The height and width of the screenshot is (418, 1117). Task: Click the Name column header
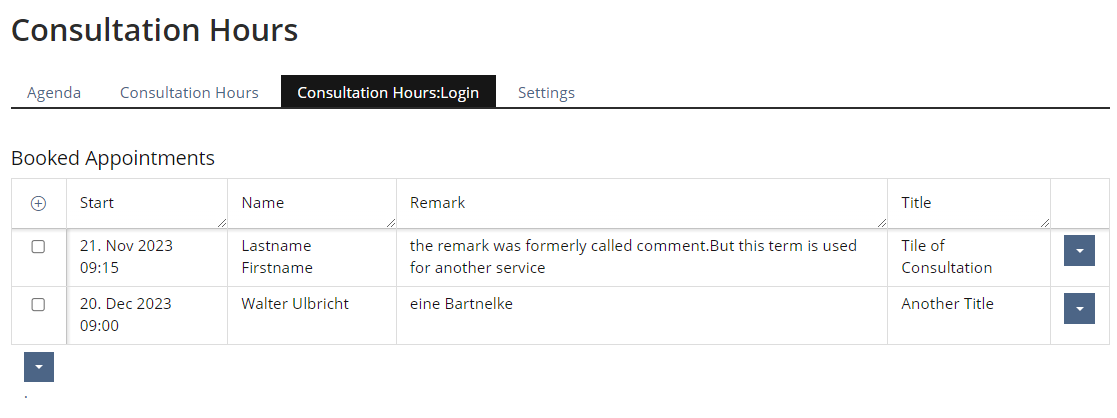(263, 203)
